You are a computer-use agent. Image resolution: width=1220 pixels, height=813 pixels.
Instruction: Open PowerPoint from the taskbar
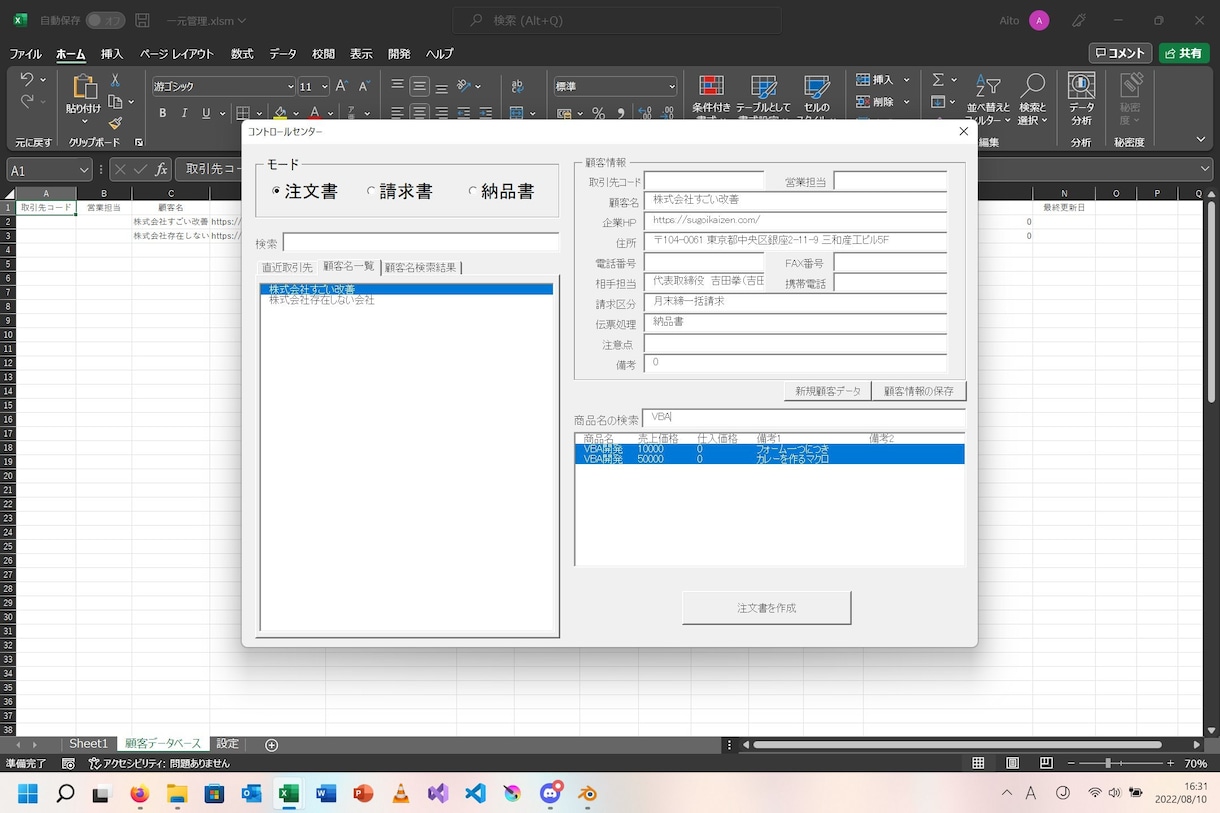(363, 793)
